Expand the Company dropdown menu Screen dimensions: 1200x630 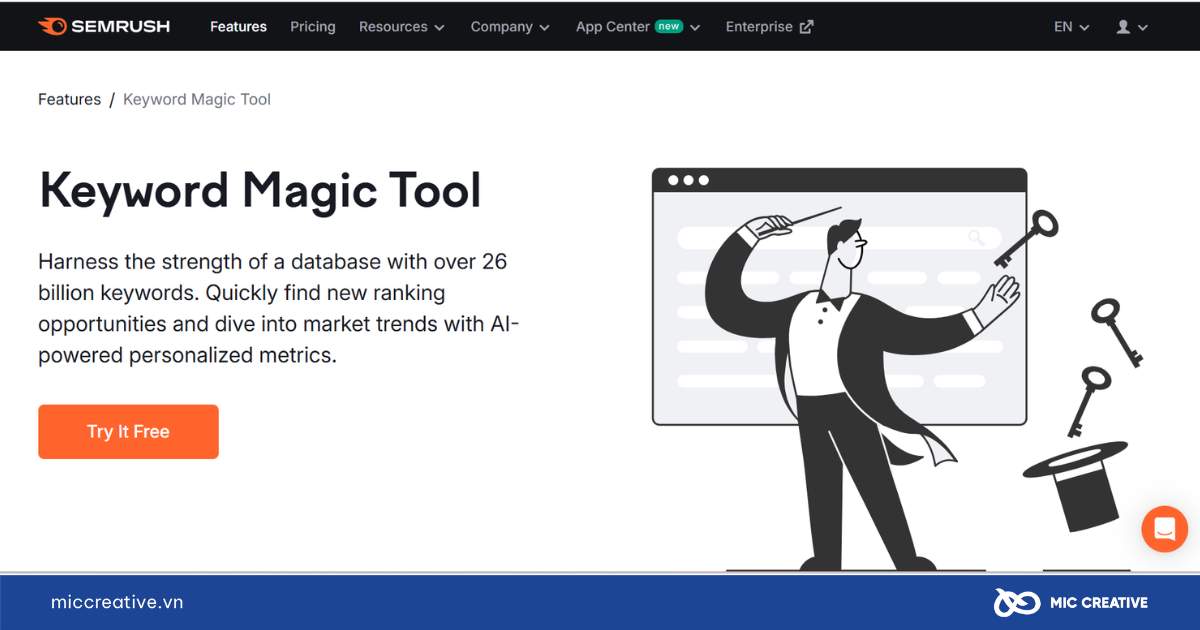tap(510, 27)
